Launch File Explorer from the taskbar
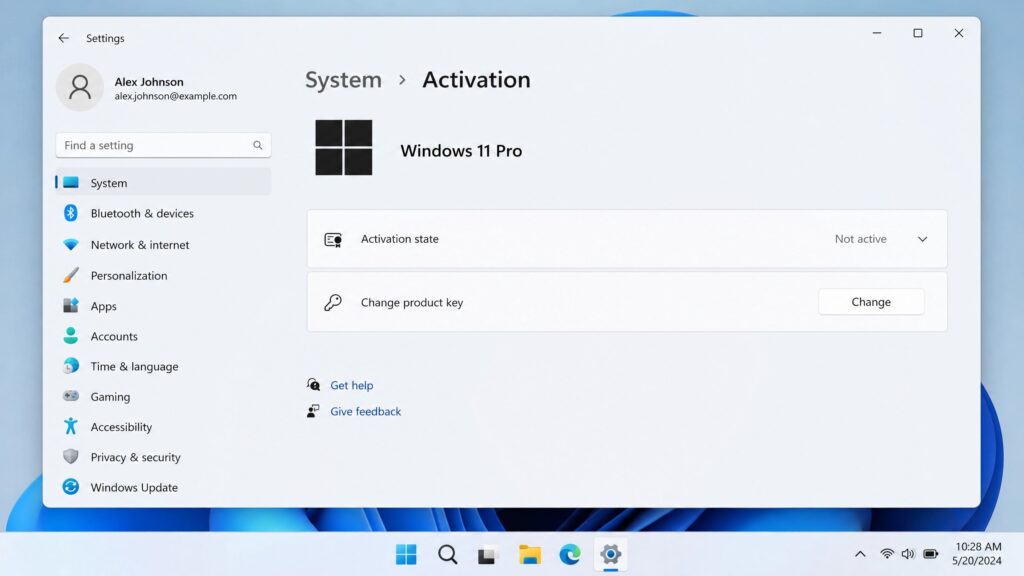The height and width of the screenshot is (576, 1024). (530, 554)
